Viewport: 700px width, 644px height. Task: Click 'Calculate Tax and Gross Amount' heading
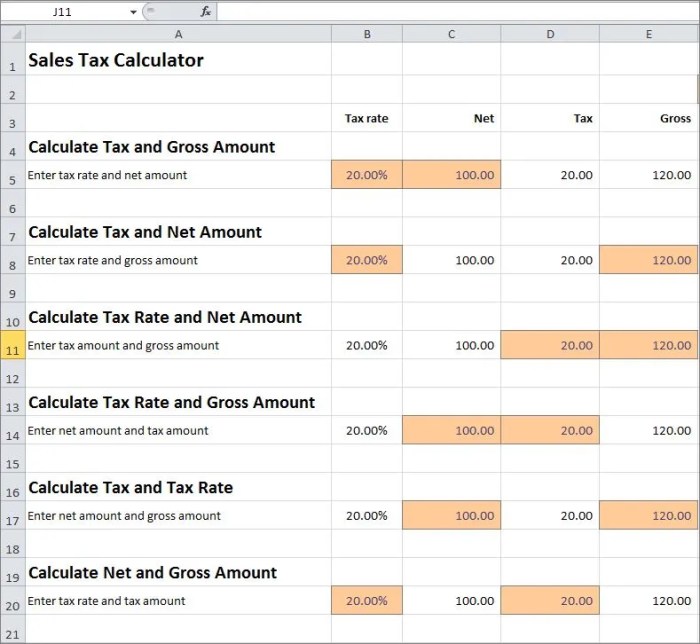[179, 146]
